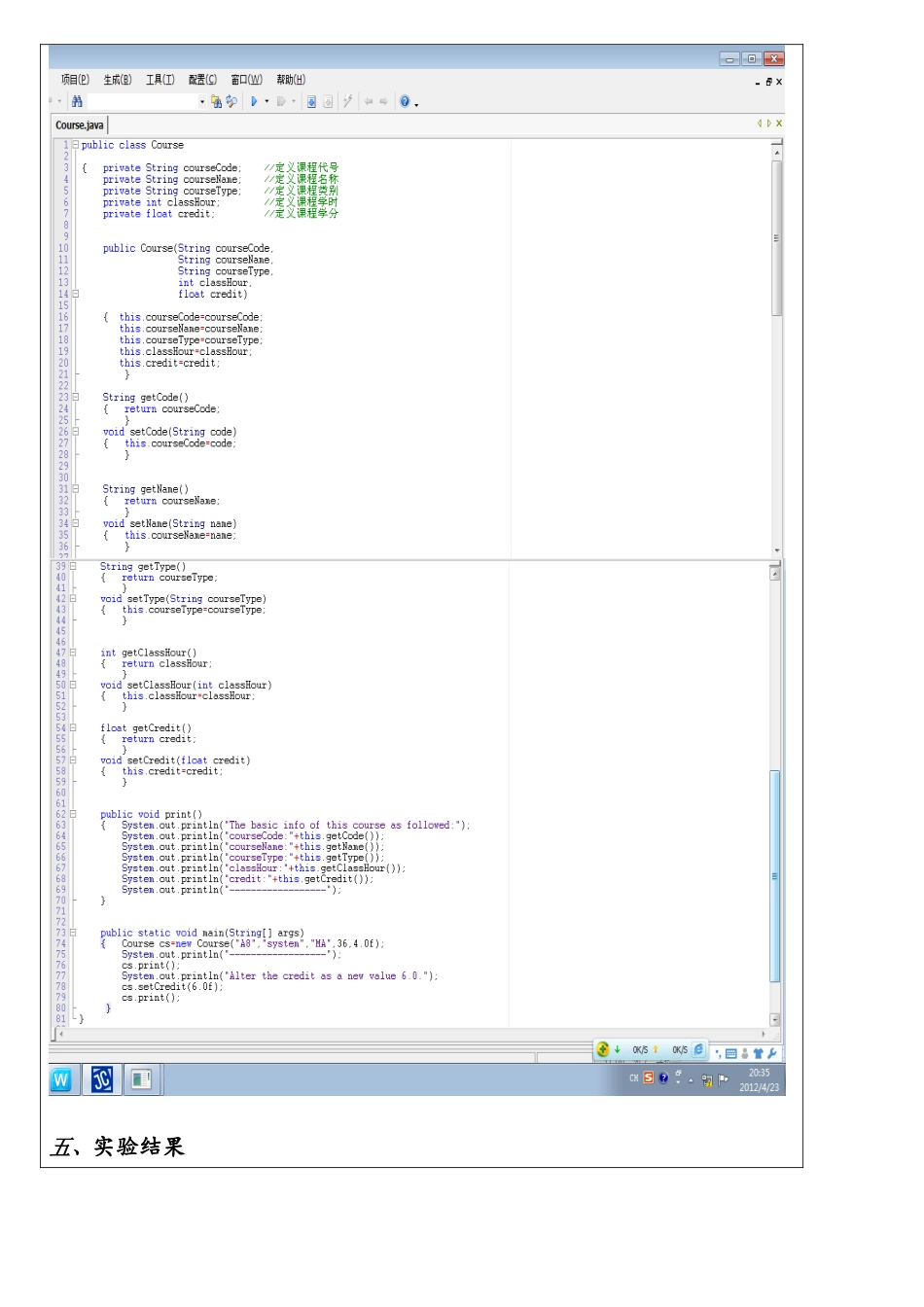Screen dimensions: 924x1307
Task: Open the dropdown arrow beside run button
Action: (x=267, y=101)
